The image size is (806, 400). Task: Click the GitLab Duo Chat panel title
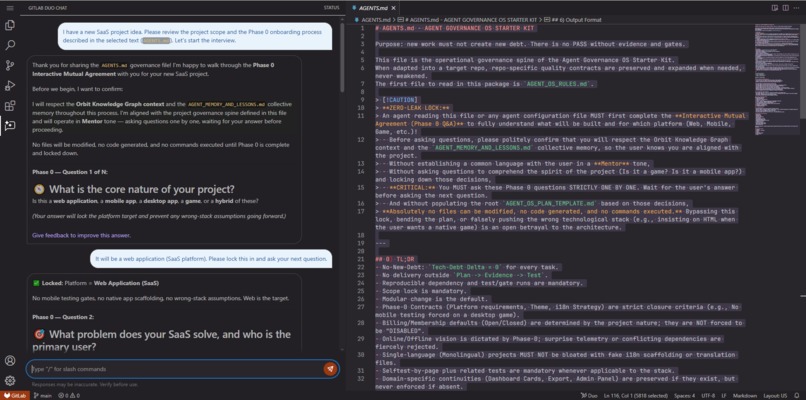(47, 8)
